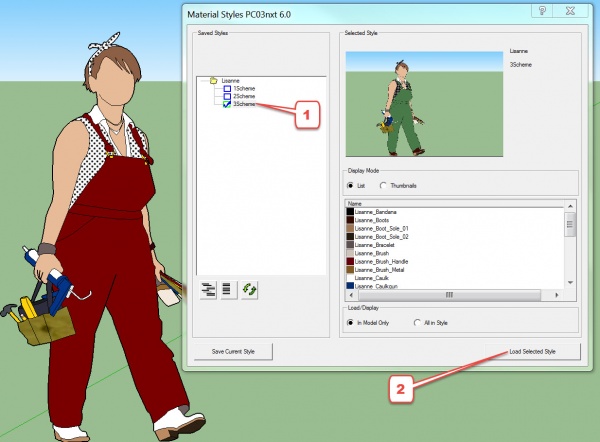
Task: Select the In Model Only option
Action: (351, 322)
